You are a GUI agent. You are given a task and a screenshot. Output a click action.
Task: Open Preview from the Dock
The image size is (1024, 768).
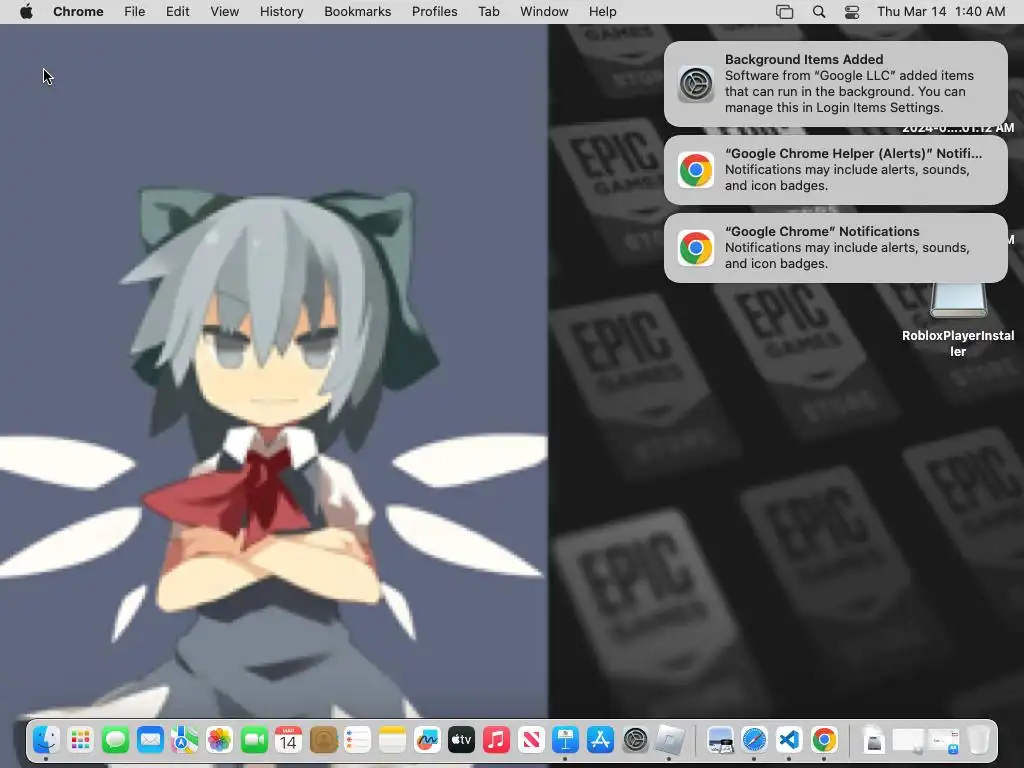pos(720,740)
